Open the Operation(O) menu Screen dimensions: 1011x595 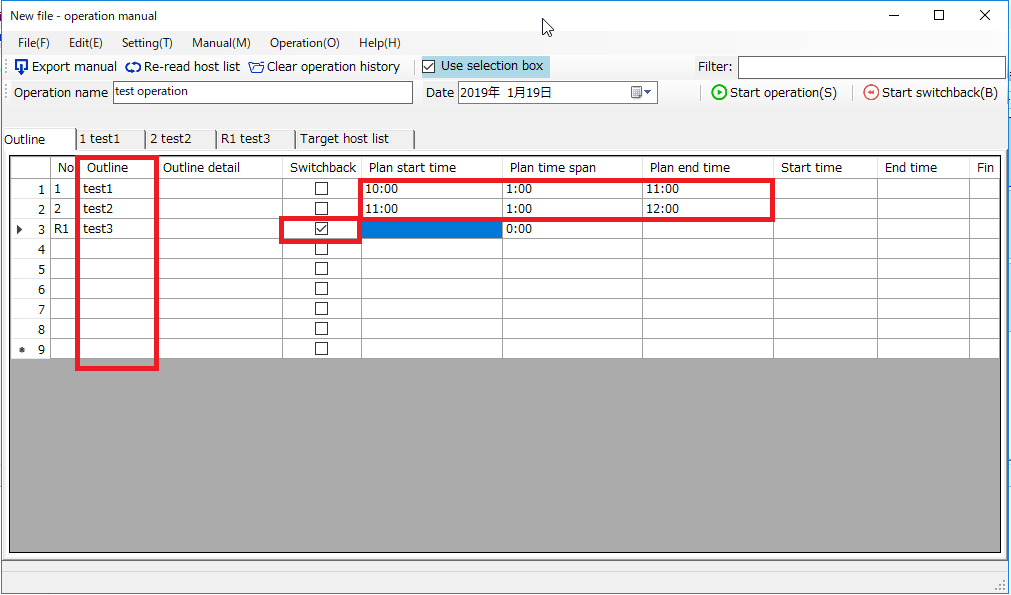pos(304,43)
